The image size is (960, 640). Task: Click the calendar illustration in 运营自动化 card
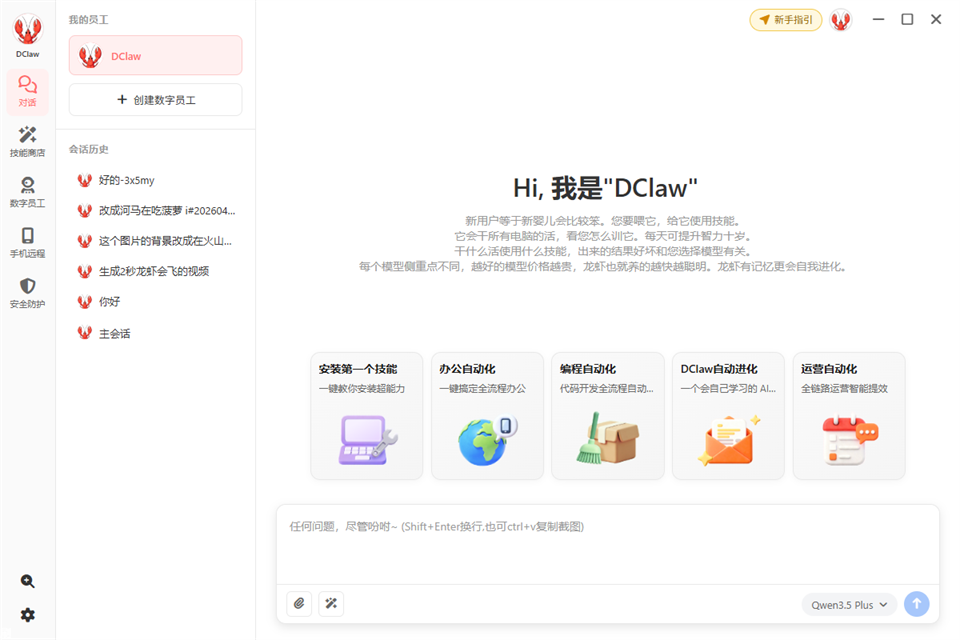(850, 440)
